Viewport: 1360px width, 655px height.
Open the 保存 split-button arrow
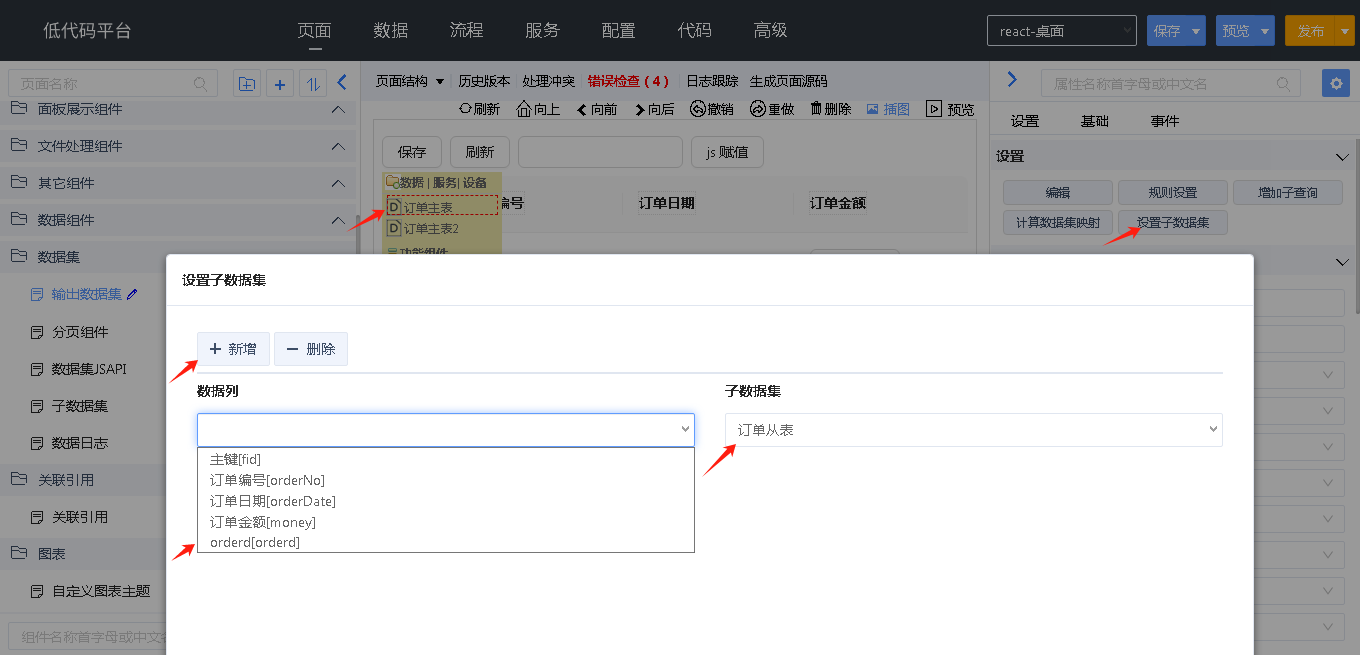pos(1196,31)
